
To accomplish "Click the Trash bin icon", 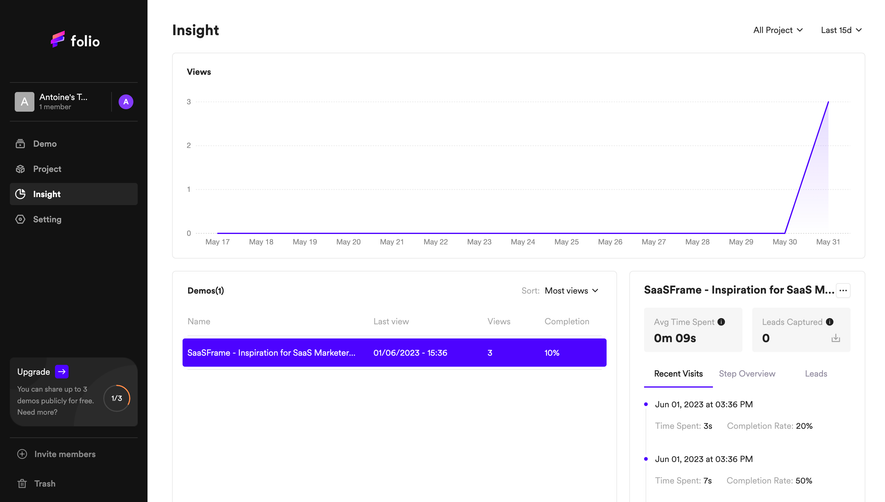I will tap(22, 483).
